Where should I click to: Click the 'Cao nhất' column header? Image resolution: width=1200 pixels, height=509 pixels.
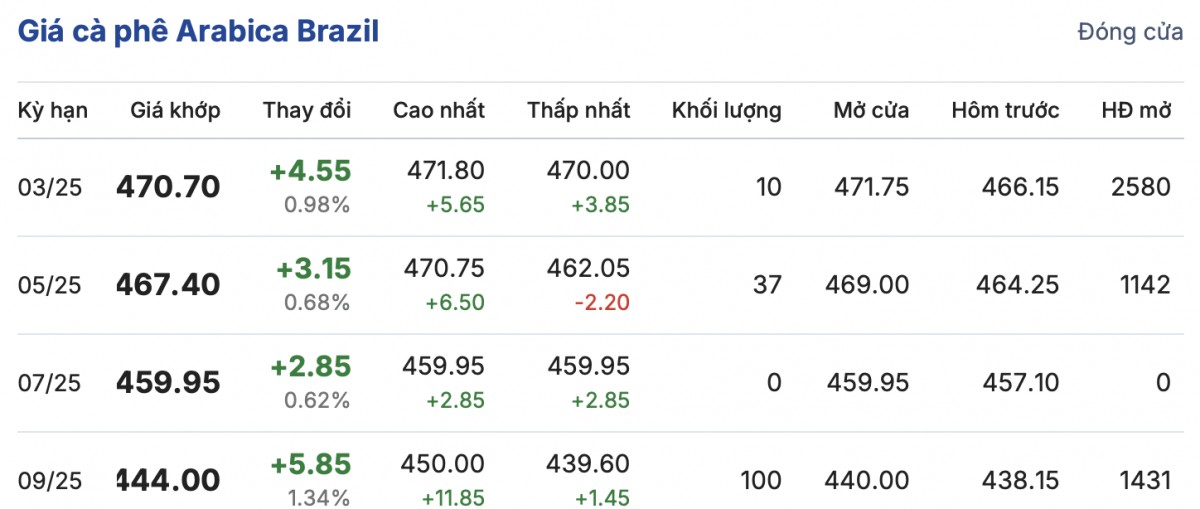(439, 110)
